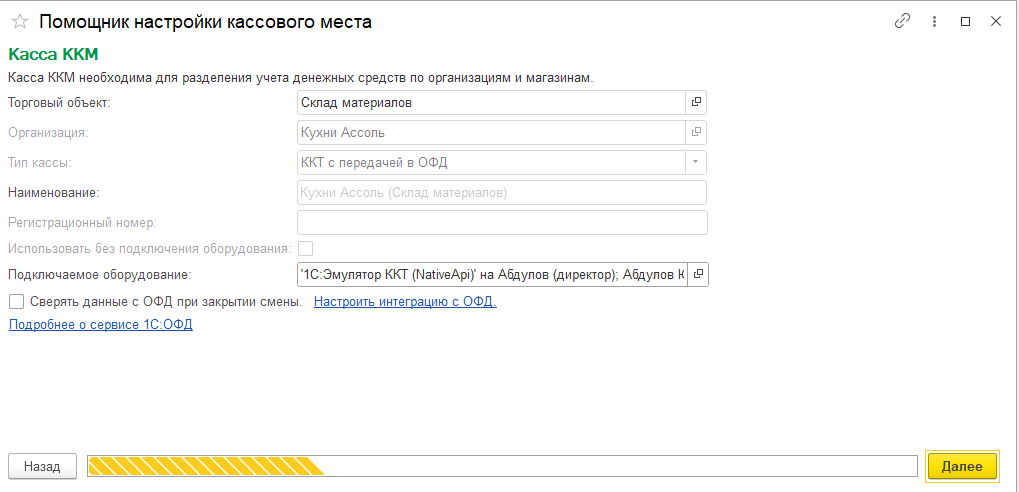Click the Касса ККМ green heading

click(x=53, y=53)
